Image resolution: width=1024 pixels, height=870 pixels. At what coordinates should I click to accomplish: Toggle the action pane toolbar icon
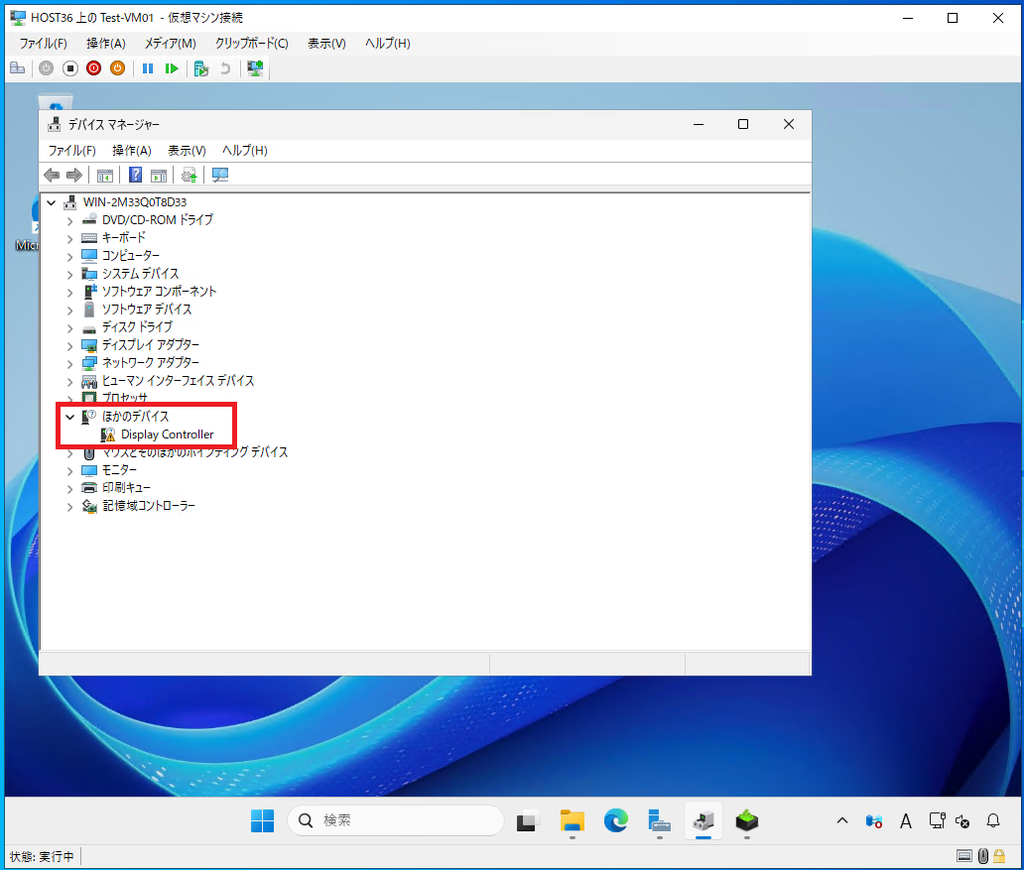point(158,175)
